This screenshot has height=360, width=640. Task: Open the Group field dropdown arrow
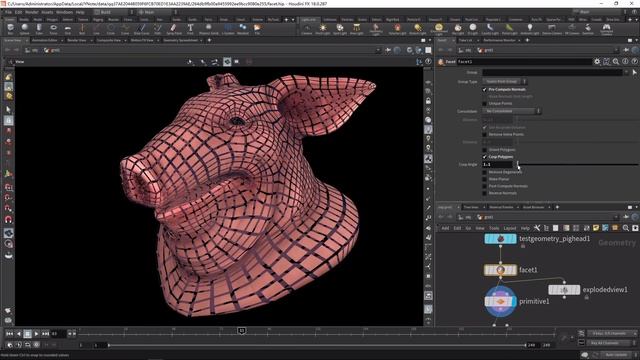tap(627, 72)
